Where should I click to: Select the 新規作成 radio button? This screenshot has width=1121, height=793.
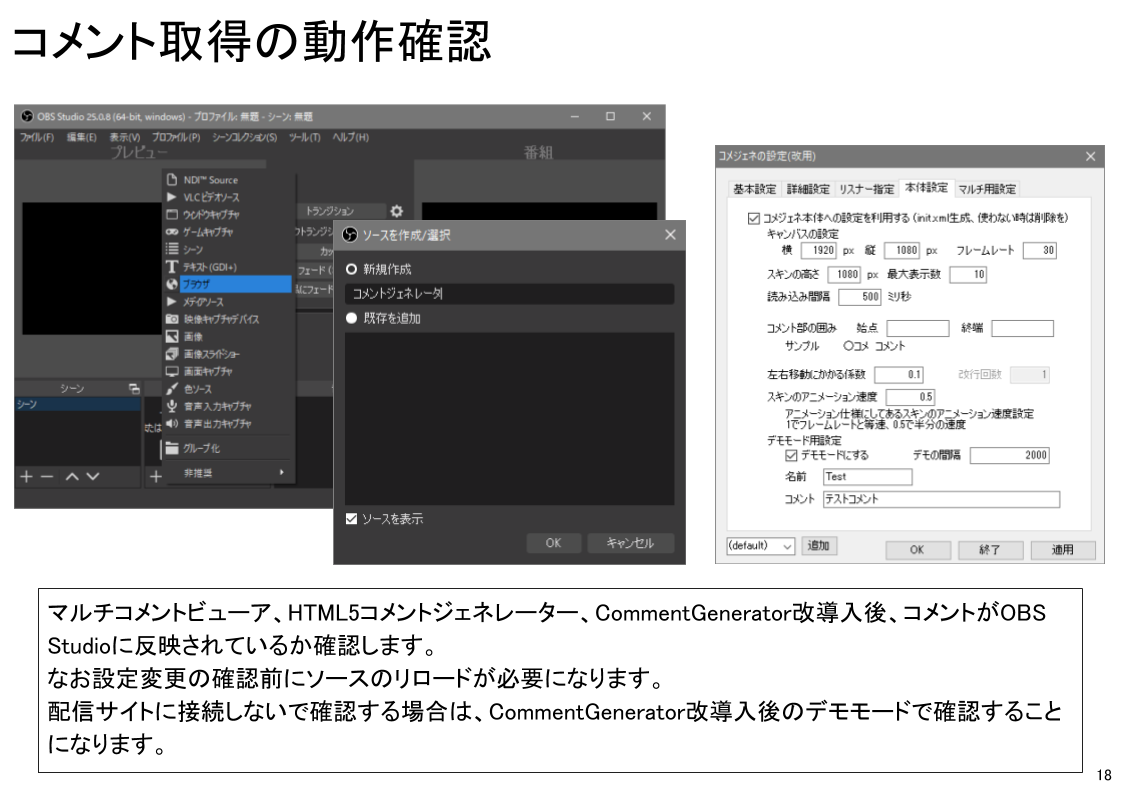(352, 269)
